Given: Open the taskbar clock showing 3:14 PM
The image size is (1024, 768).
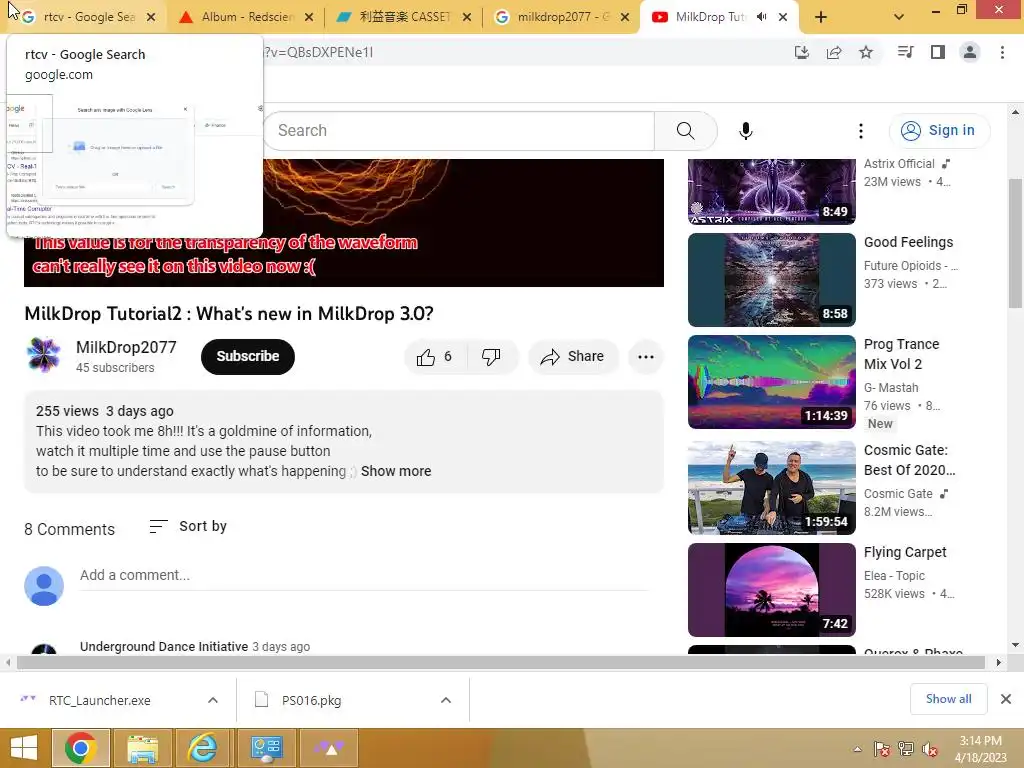Looking at the screenshot, I should pyautogui.click(x=980, y=749).
